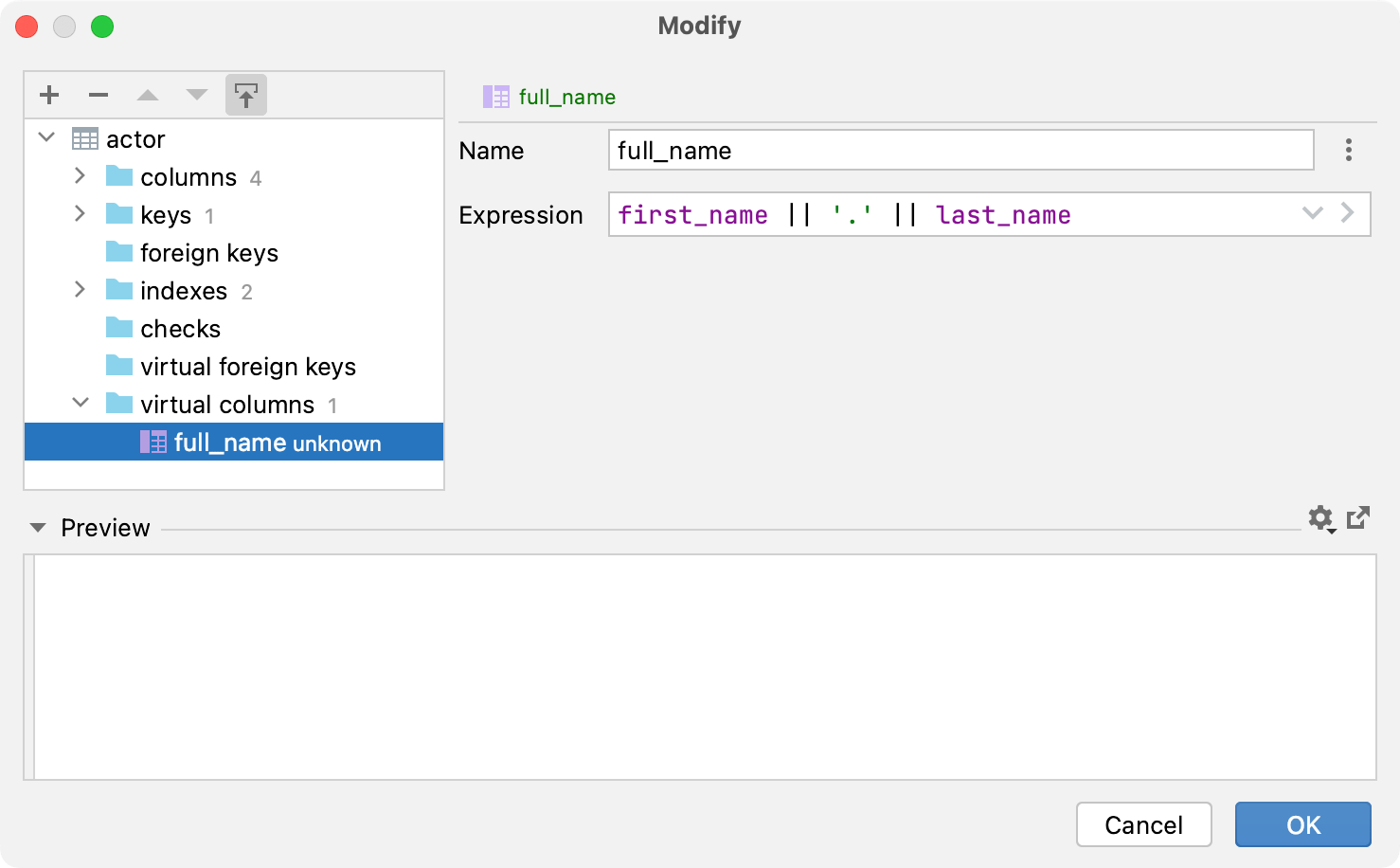Viewport: 1400px width, 868px height.
Task: Open preview in editor via external icon
Action: [1358, 518]
